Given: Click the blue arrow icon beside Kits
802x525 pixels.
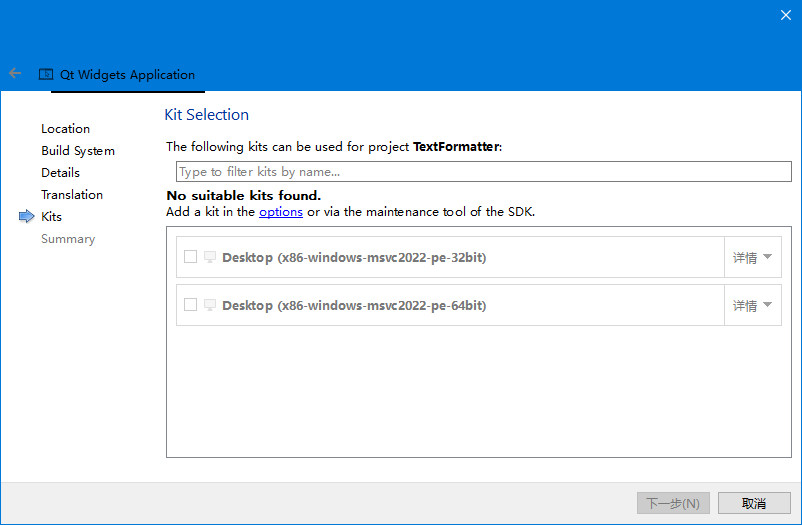Looking at the screenshot, I should tap(27, 216).
